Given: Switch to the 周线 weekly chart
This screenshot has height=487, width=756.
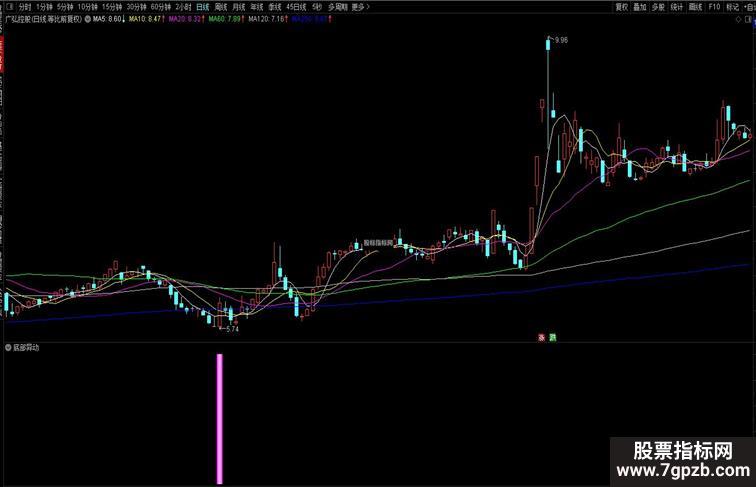Looking at the screenshot, I should coord(221,7).
